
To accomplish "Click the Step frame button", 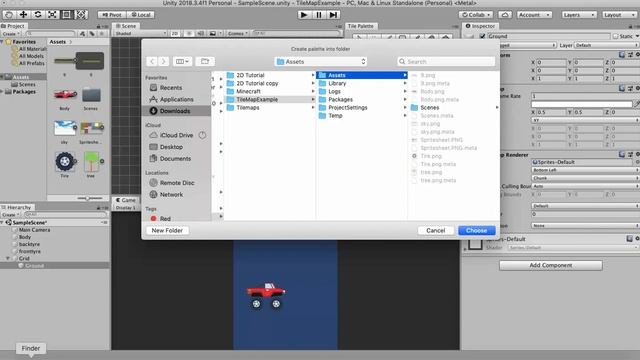I will pyautogui.click(x=333, y=15).
